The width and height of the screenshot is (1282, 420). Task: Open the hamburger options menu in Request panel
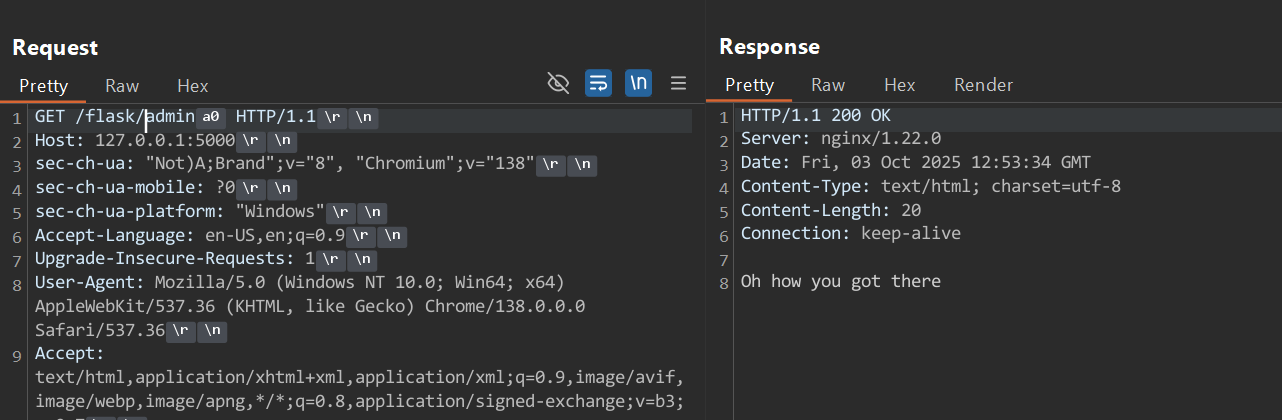[678, 83]
